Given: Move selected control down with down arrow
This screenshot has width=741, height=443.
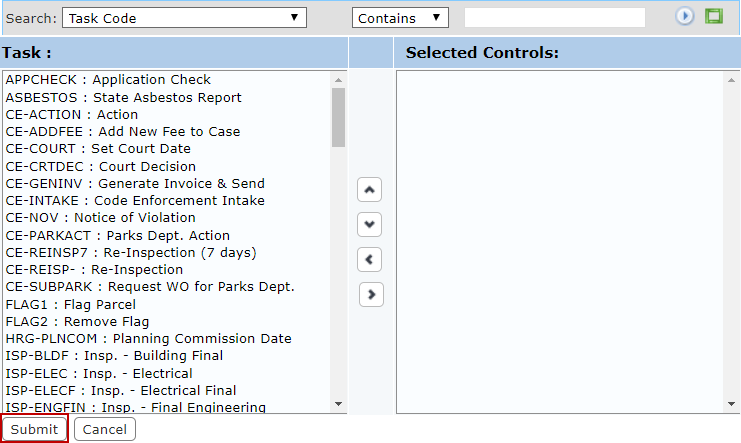Looking at the screenshot, I should tap(370, 224).
